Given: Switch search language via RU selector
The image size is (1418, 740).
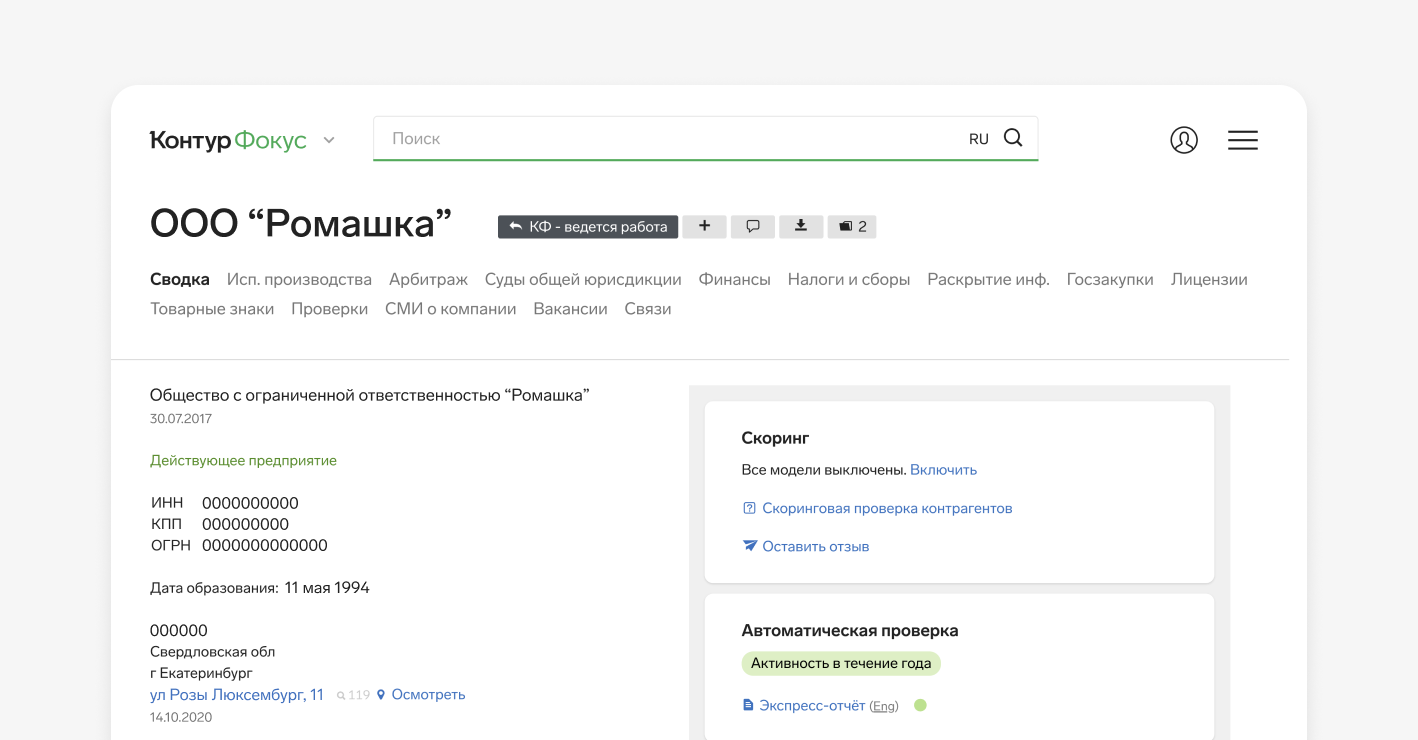Looking at the screenshot, I should (978, 139).
